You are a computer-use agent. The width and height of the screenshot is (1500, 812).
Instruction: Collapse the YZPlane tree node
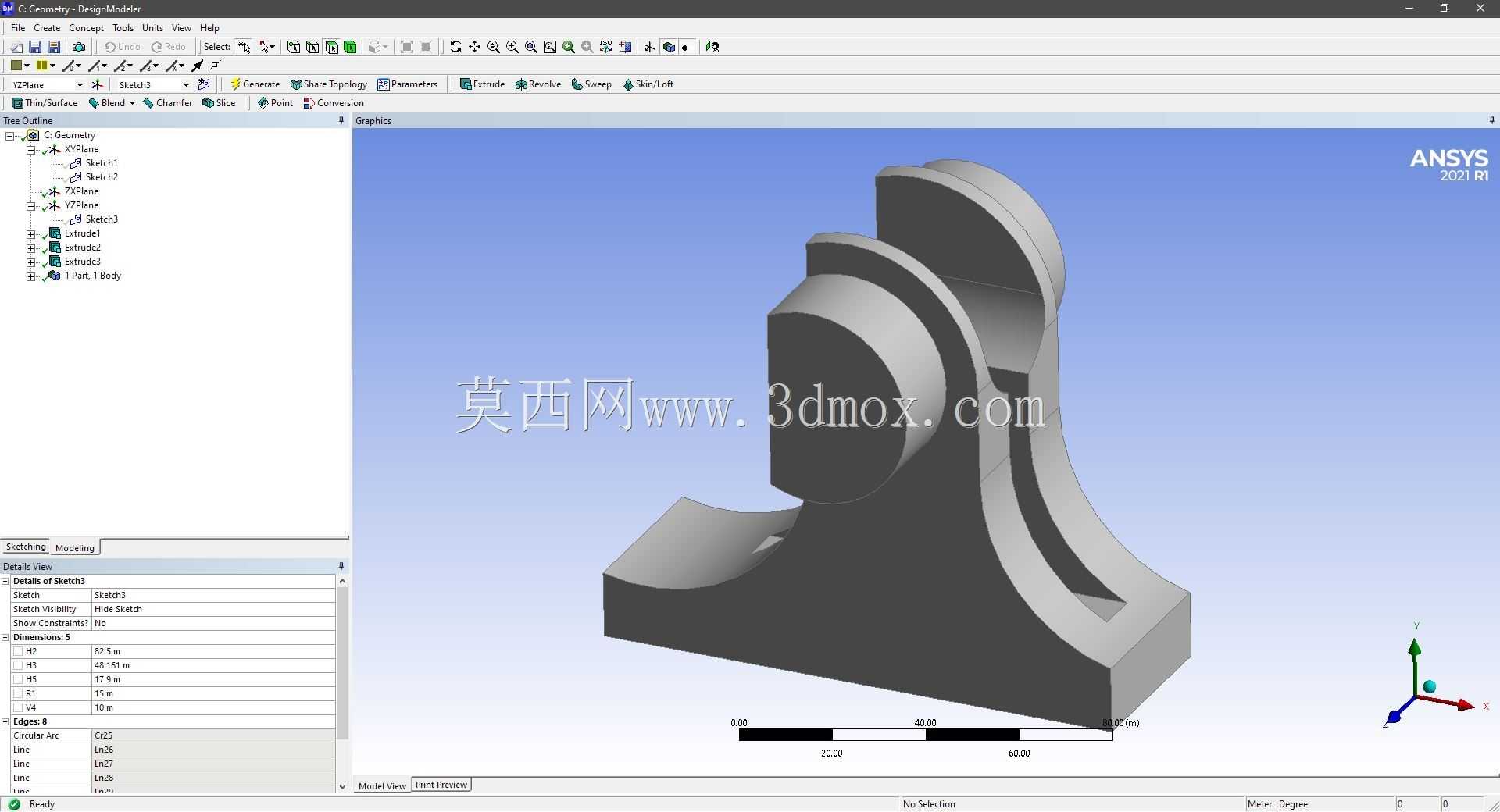31,205
